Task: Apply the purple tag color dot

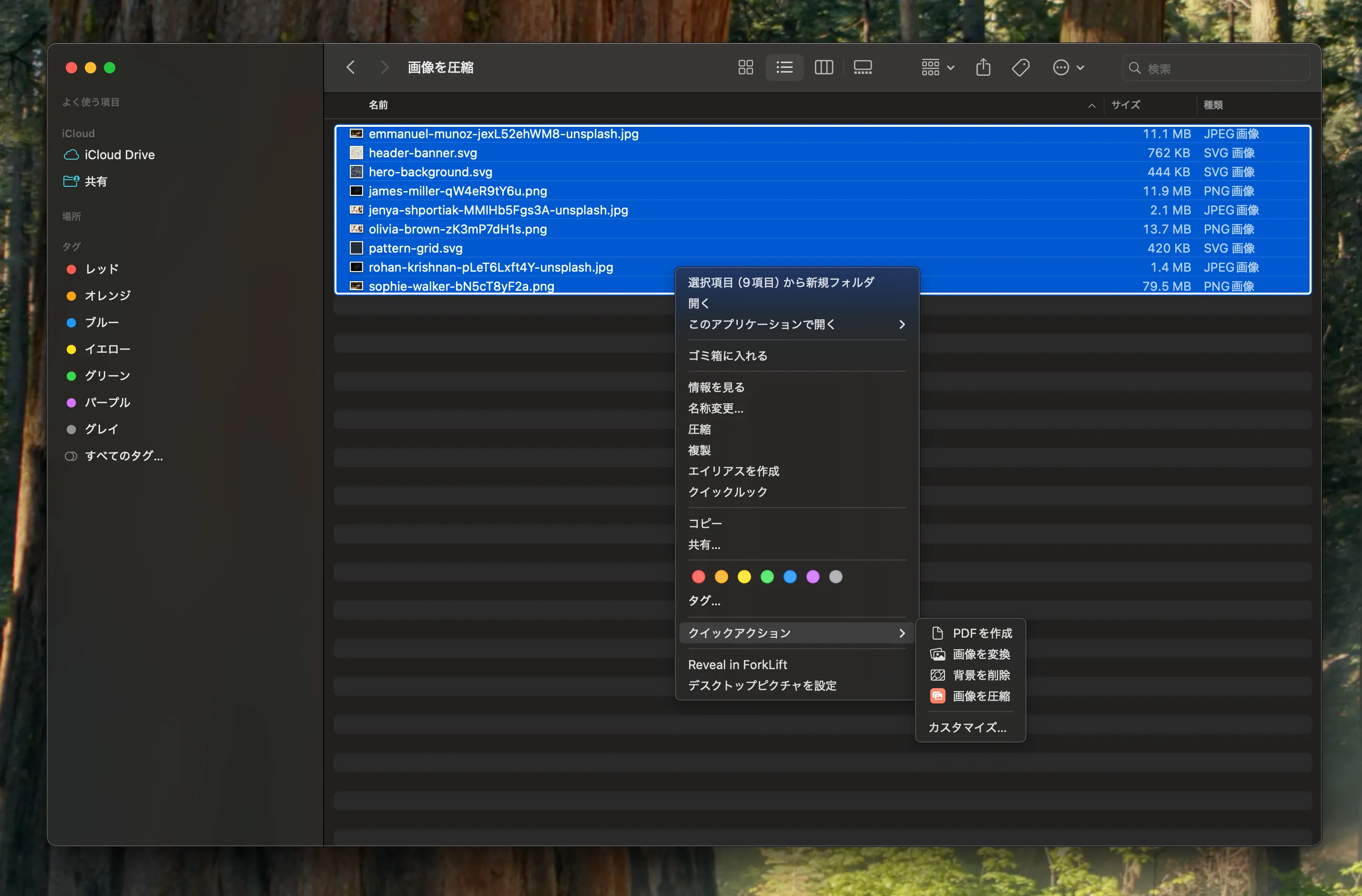Action: [x=813, y=577]
